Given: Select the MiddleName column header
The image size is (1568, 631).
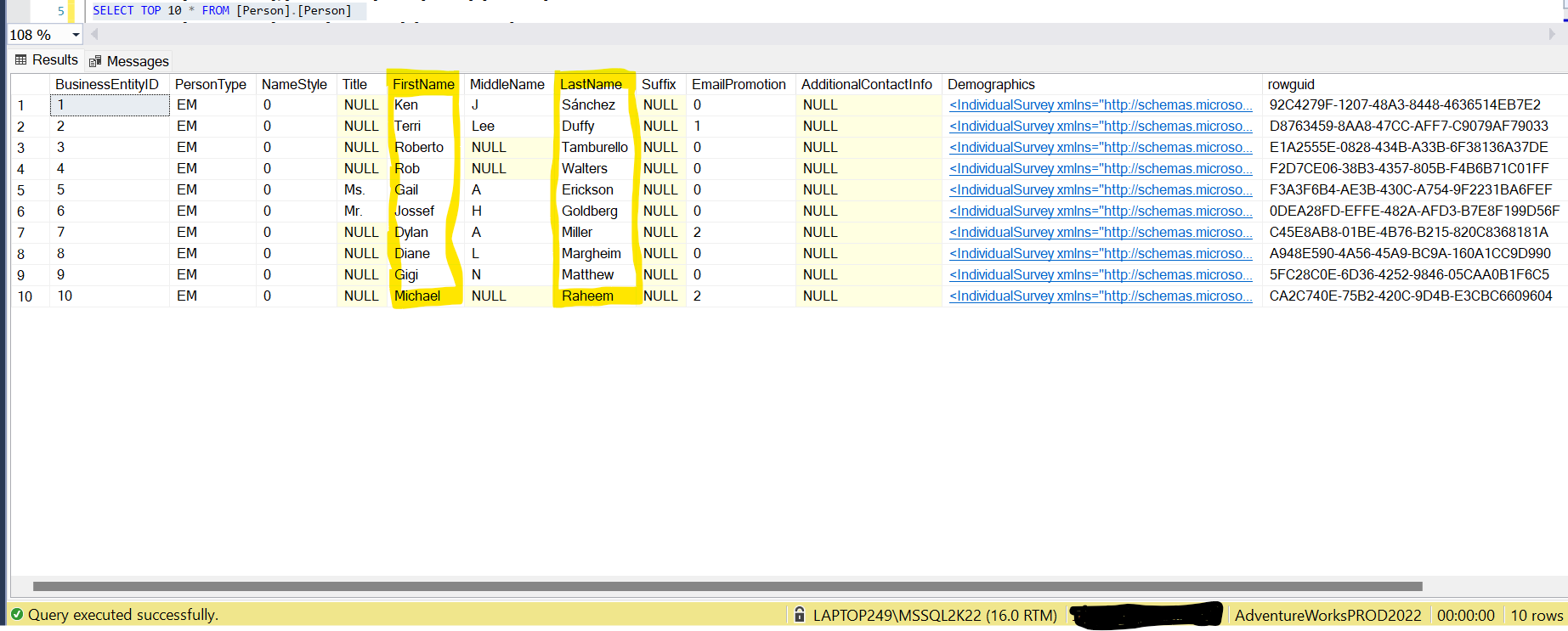Looking at the screenshot, I should (507, 84).
